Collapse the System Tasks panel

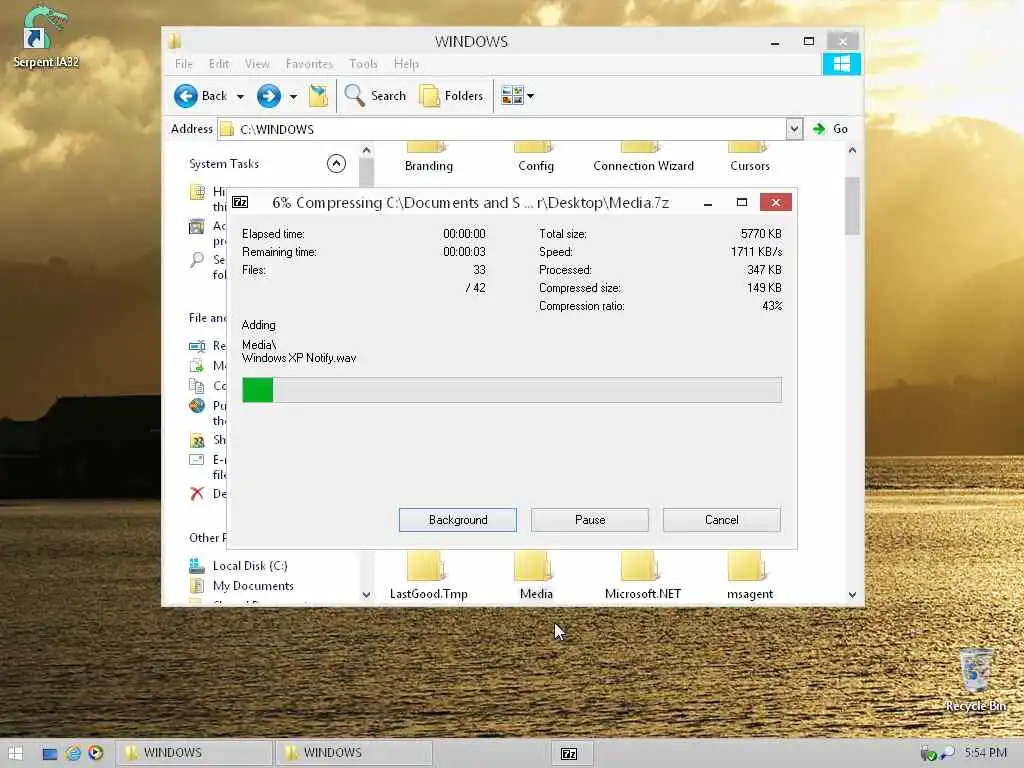point(336,163)
